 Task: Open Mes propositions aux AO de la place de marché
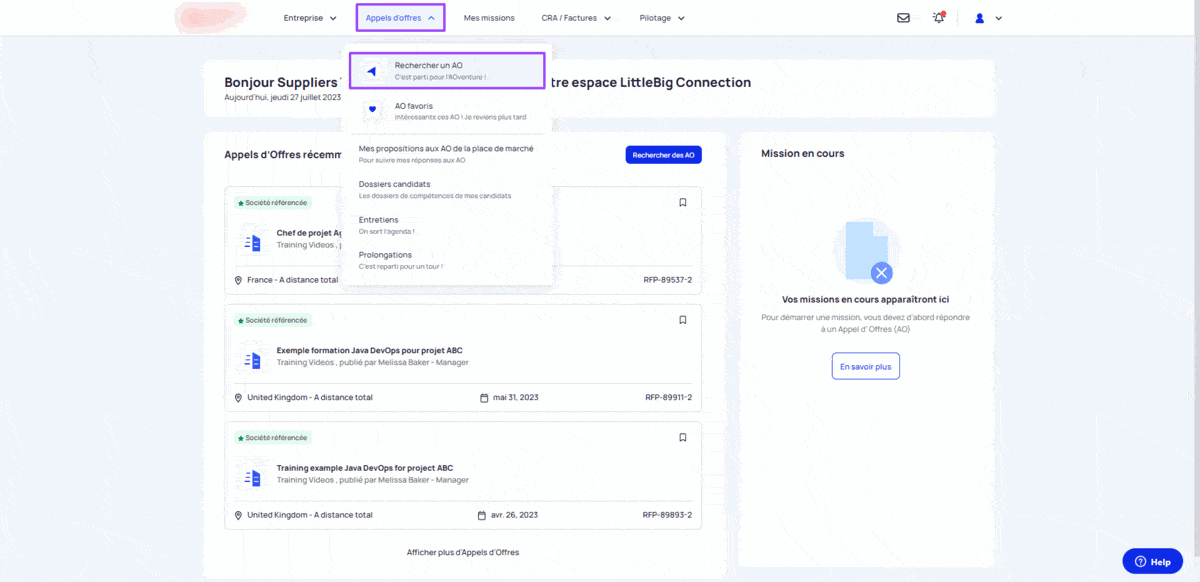(446, 153)
